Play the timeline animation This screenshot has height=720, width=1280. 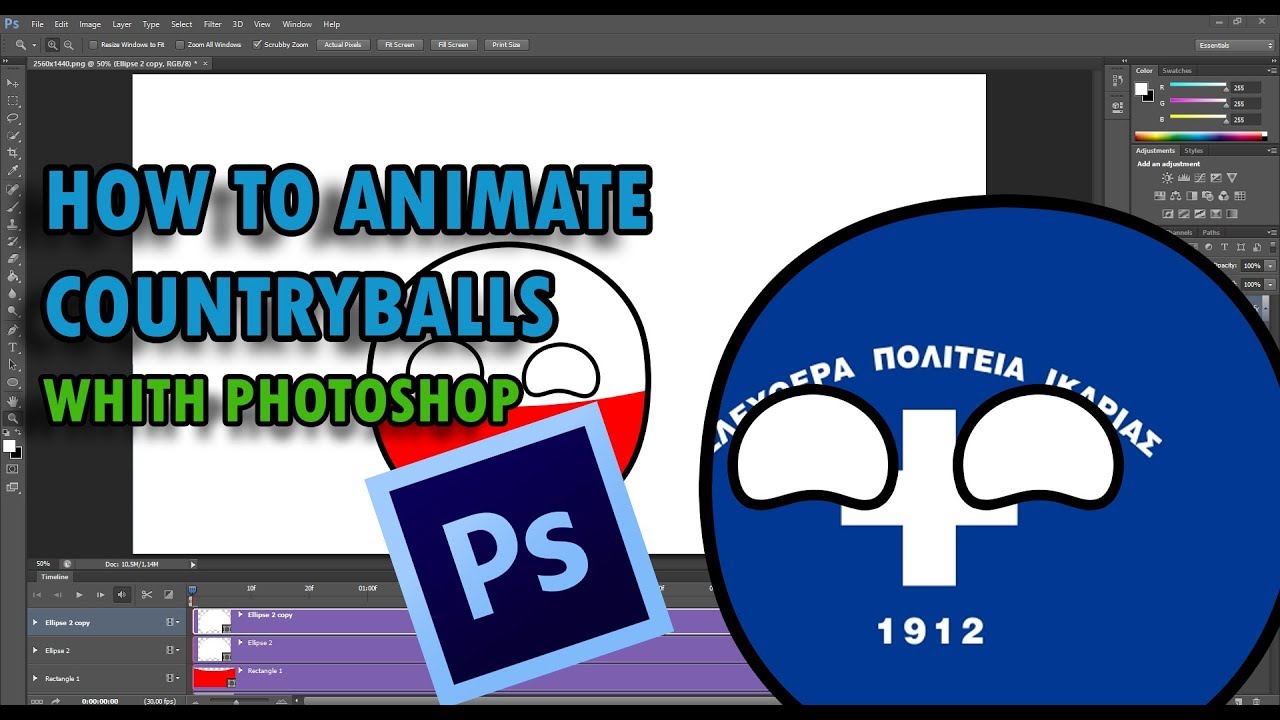coord(79,595)
